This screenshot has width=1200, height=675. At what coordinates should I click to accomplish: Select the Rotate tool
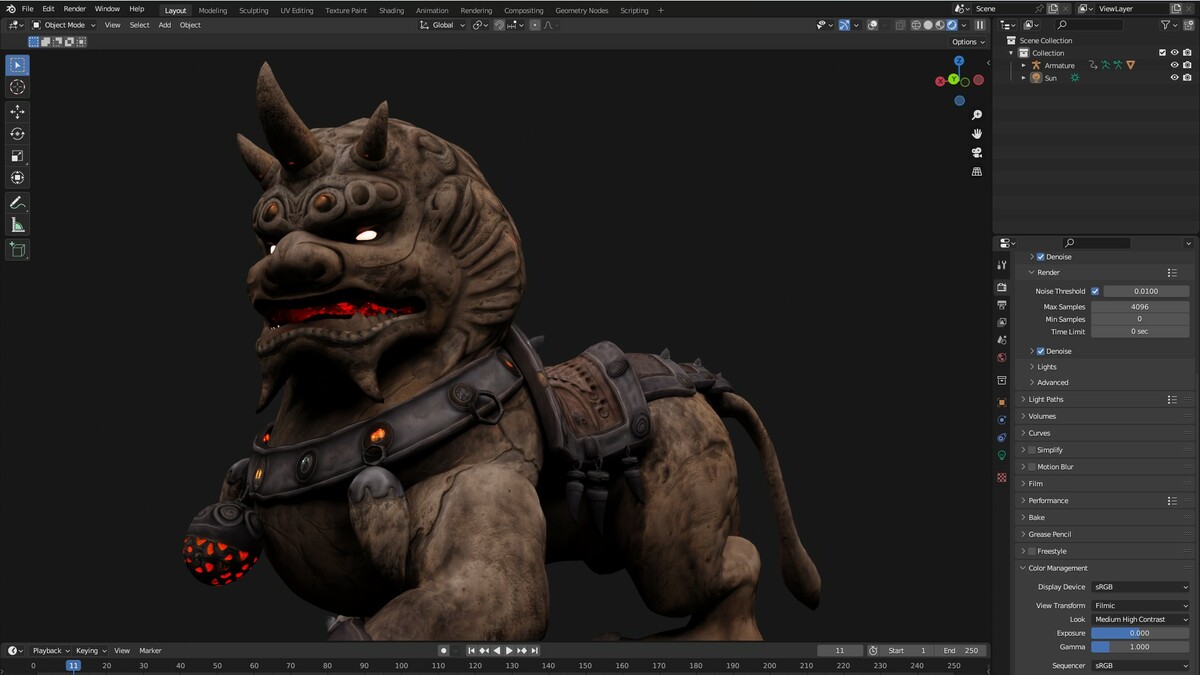pos(17,134)
